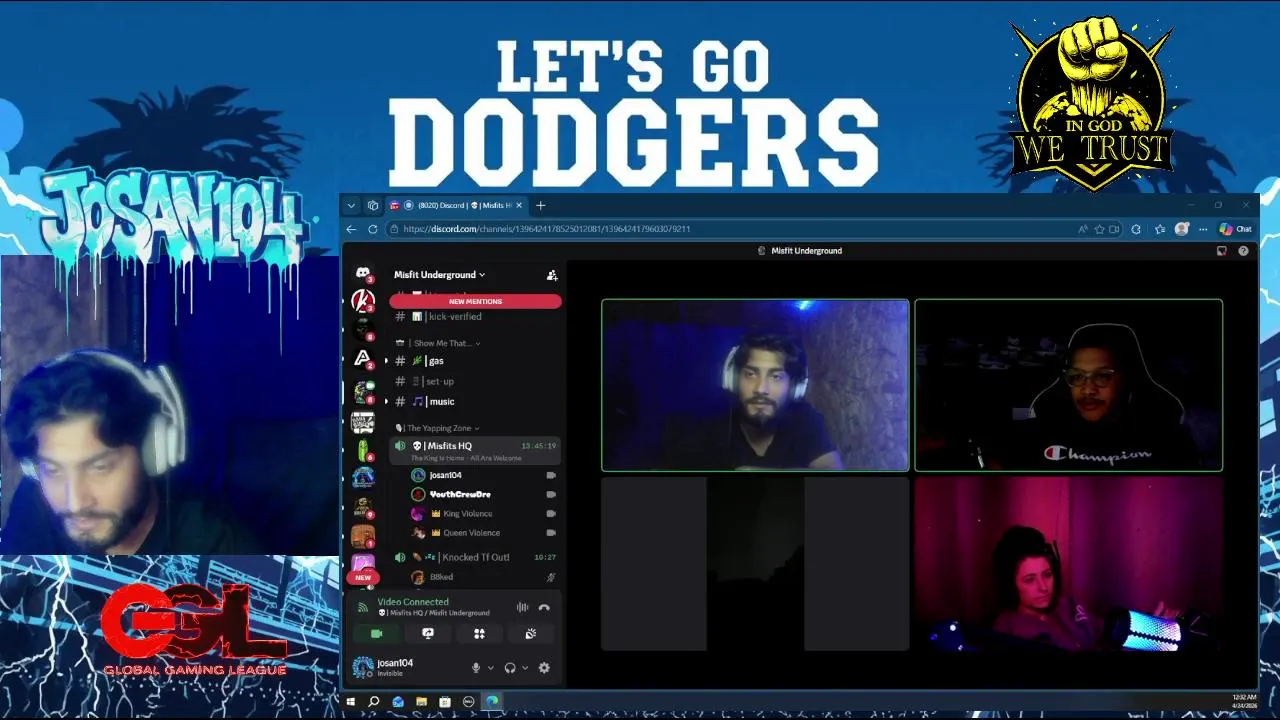Open the Windows Start menu

pos(351,701)
